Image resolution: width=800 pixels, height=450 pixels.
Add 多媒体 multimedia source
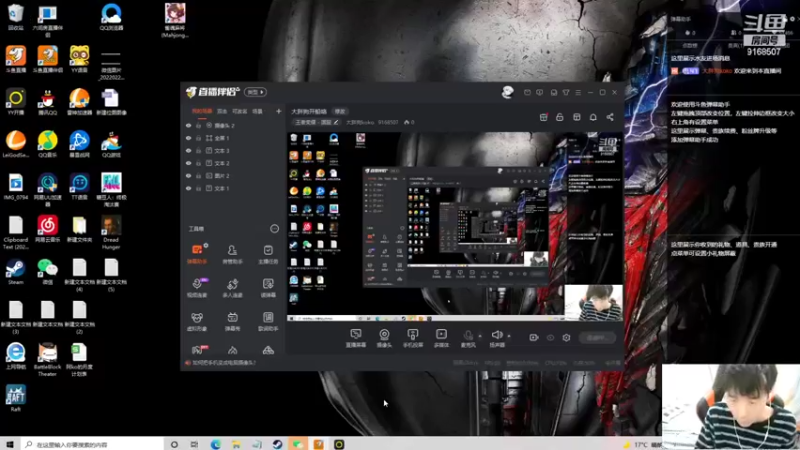pos(441,338)
